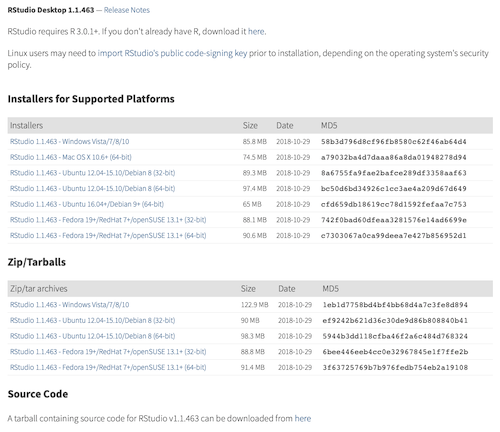Click the 89.3 MB size cell
This screenshot has height=432, width=500.
point(255,173)
